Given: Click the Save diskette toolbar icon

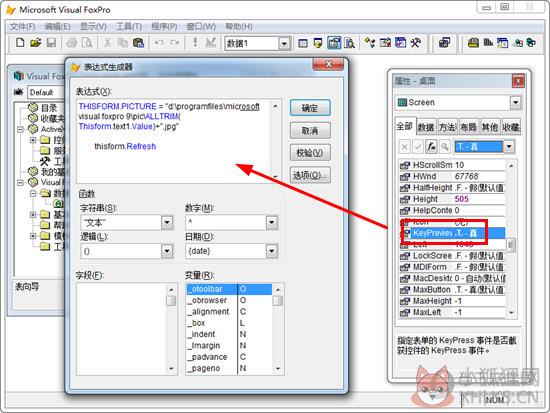Looking at the screenshot, I should pyautogui.click(x=51, y=43).
